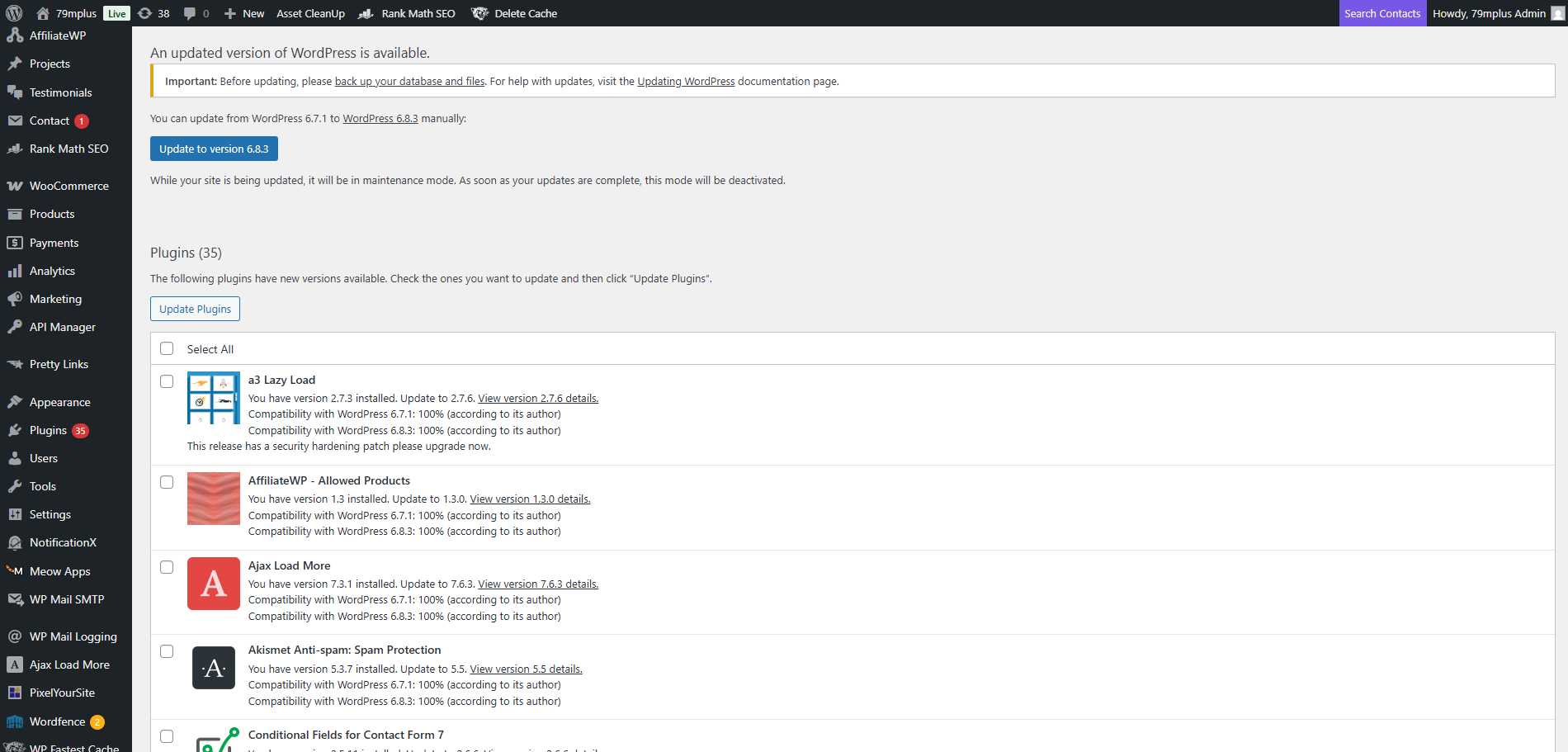The height and width of the screenshot is (752, 1568).
Task: Check the Select All plugins checkbox
Action: click(x=167, y=348)
